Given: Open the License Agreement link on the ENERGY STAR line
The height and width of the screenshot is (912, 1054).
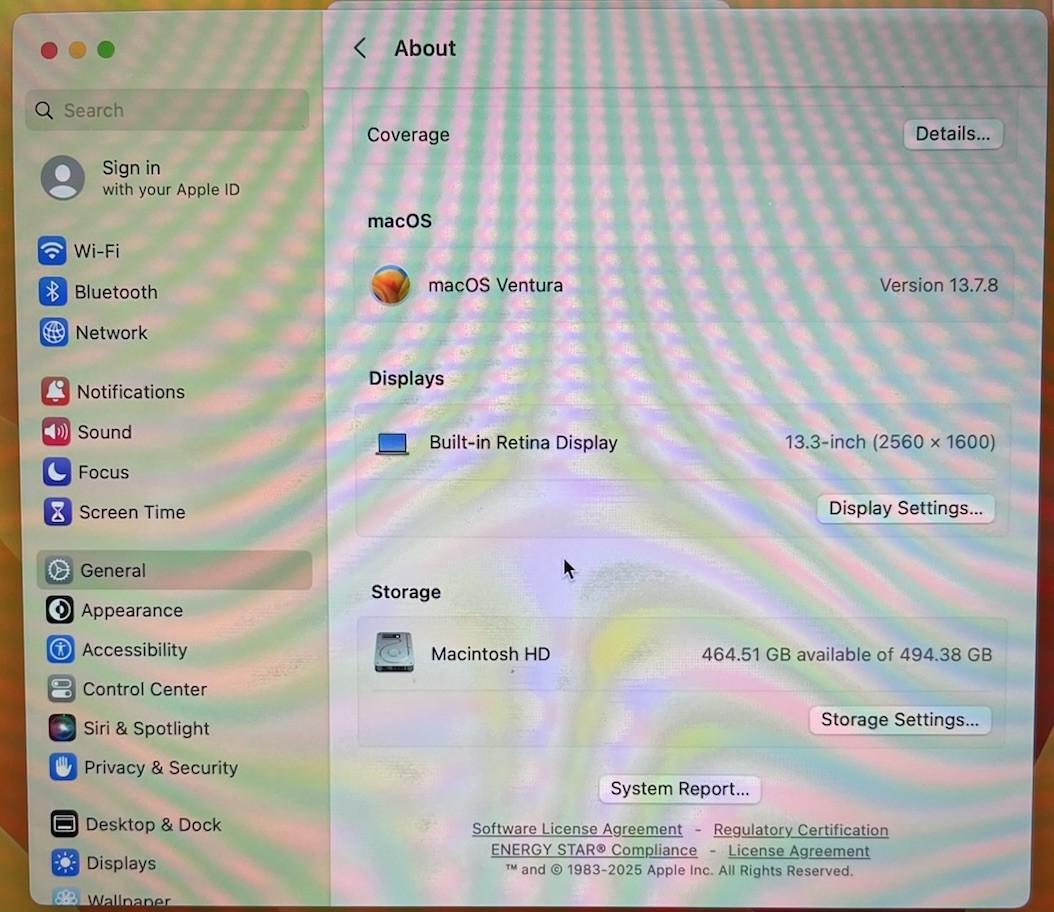Looking at the screenshot, I should (799, 851).
